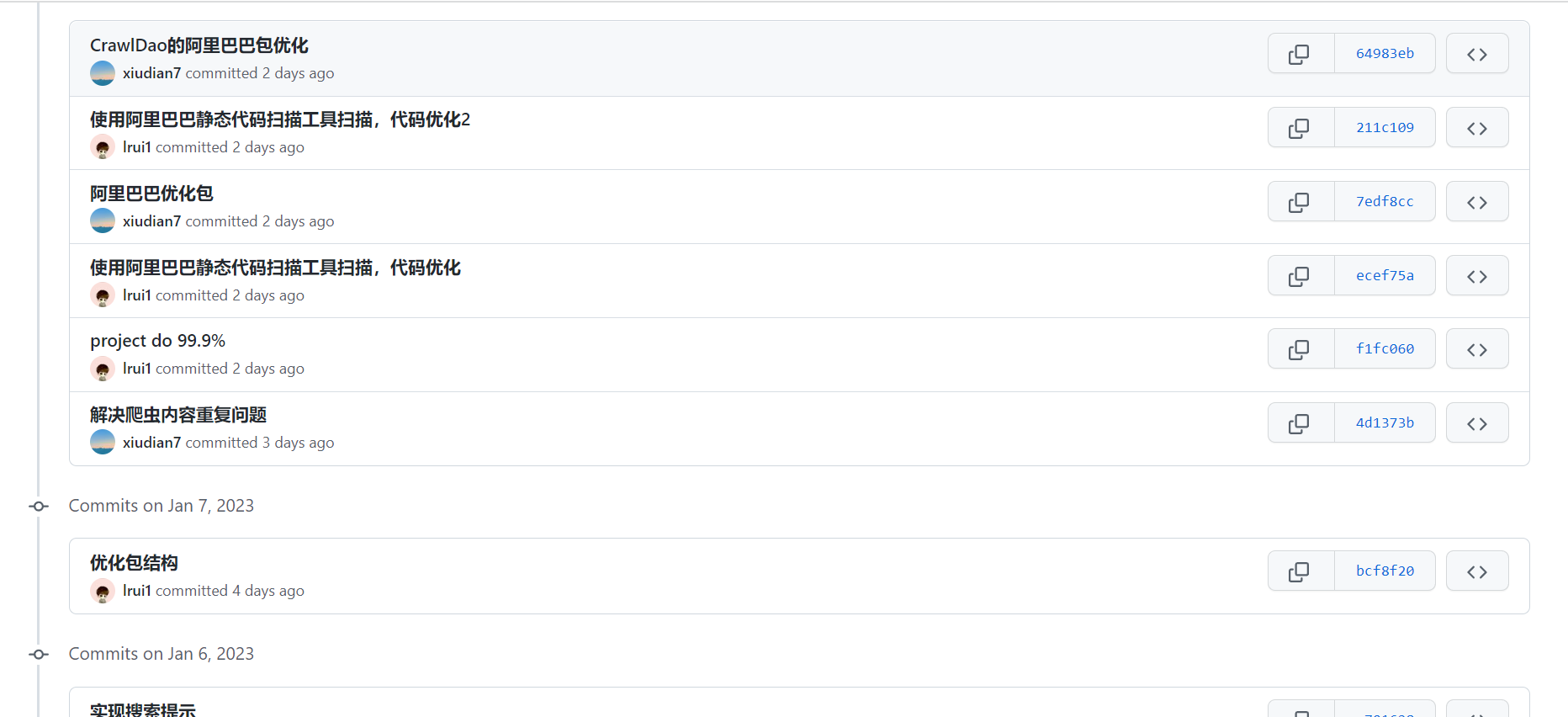The width and height of the screenshot is (1568, 717).
Task: Browse repository at commit 4d1373b
Action: click(x=1476, y=423)
